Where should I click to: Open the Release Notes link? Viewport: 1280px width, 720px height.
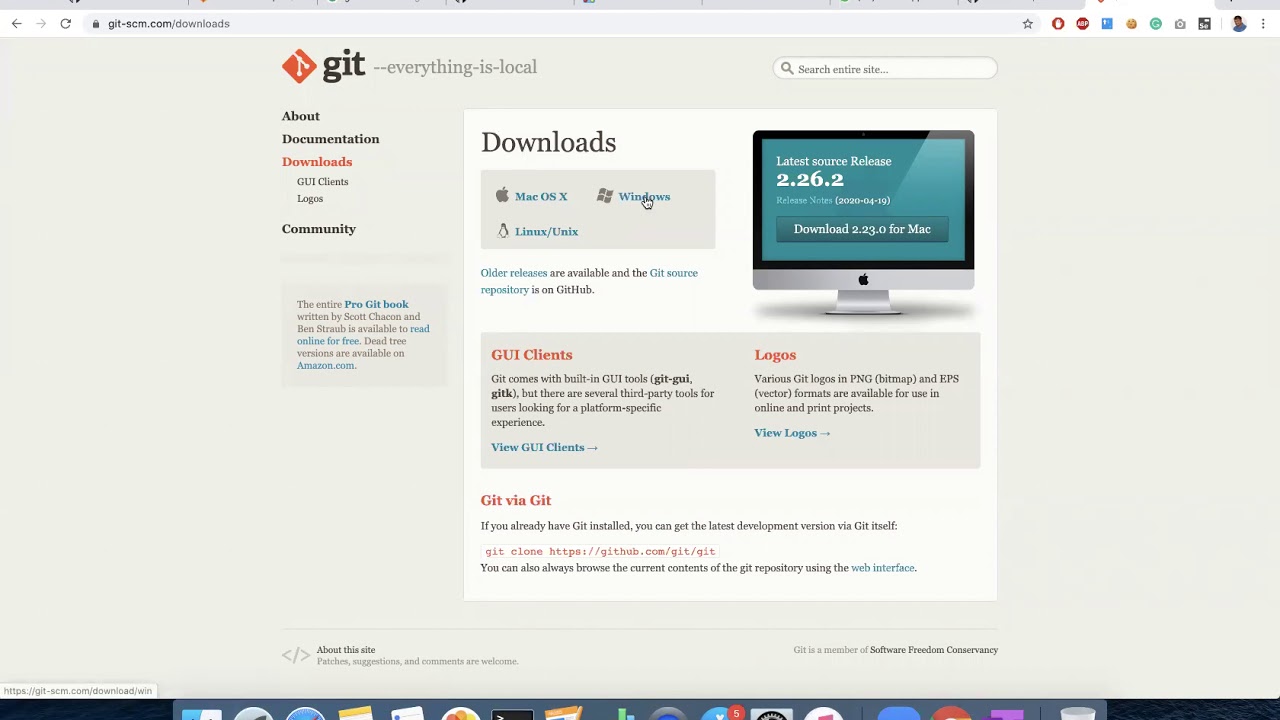click(804, 200)
